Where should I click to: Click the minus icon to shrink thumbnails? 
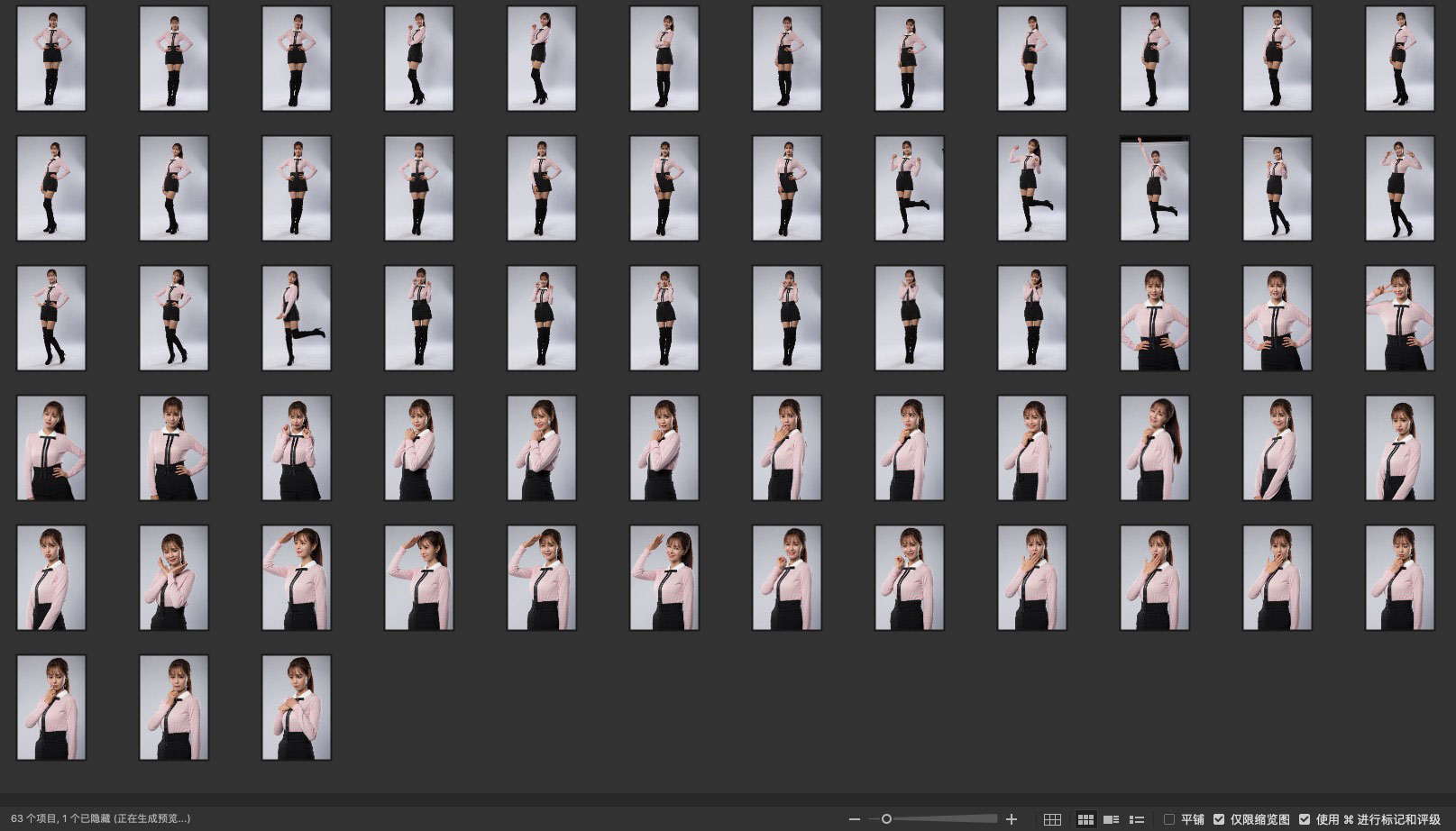[854, 819]
